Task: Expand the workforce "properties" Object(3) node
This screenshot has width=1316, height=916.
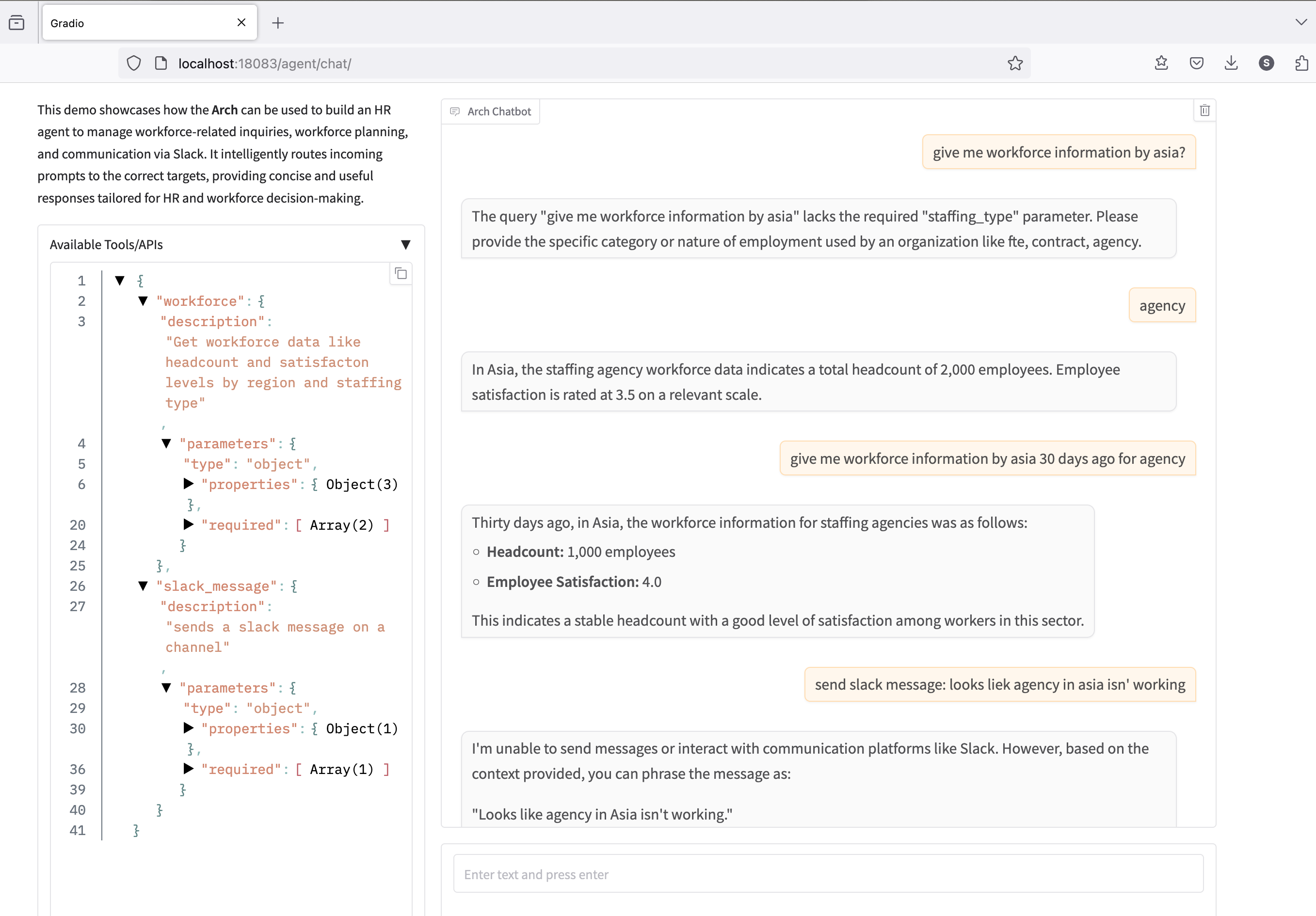Action: pyautogui.click(x=188, y=484)
